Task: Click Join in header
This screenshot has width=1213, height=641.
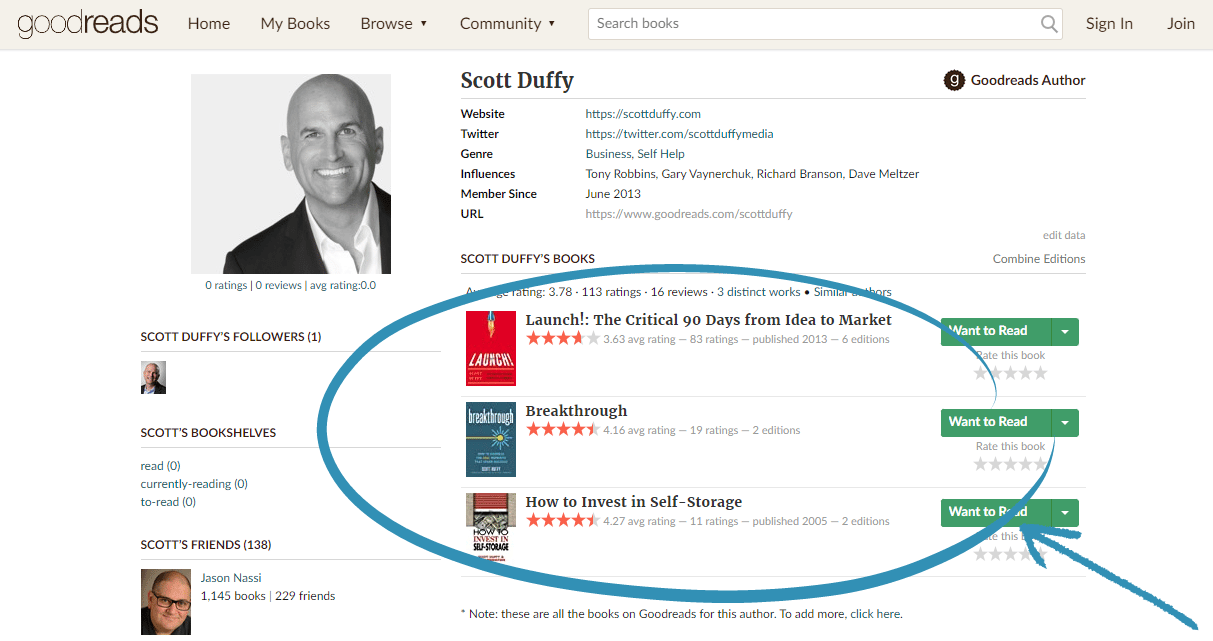Action: click(1181, 24)
